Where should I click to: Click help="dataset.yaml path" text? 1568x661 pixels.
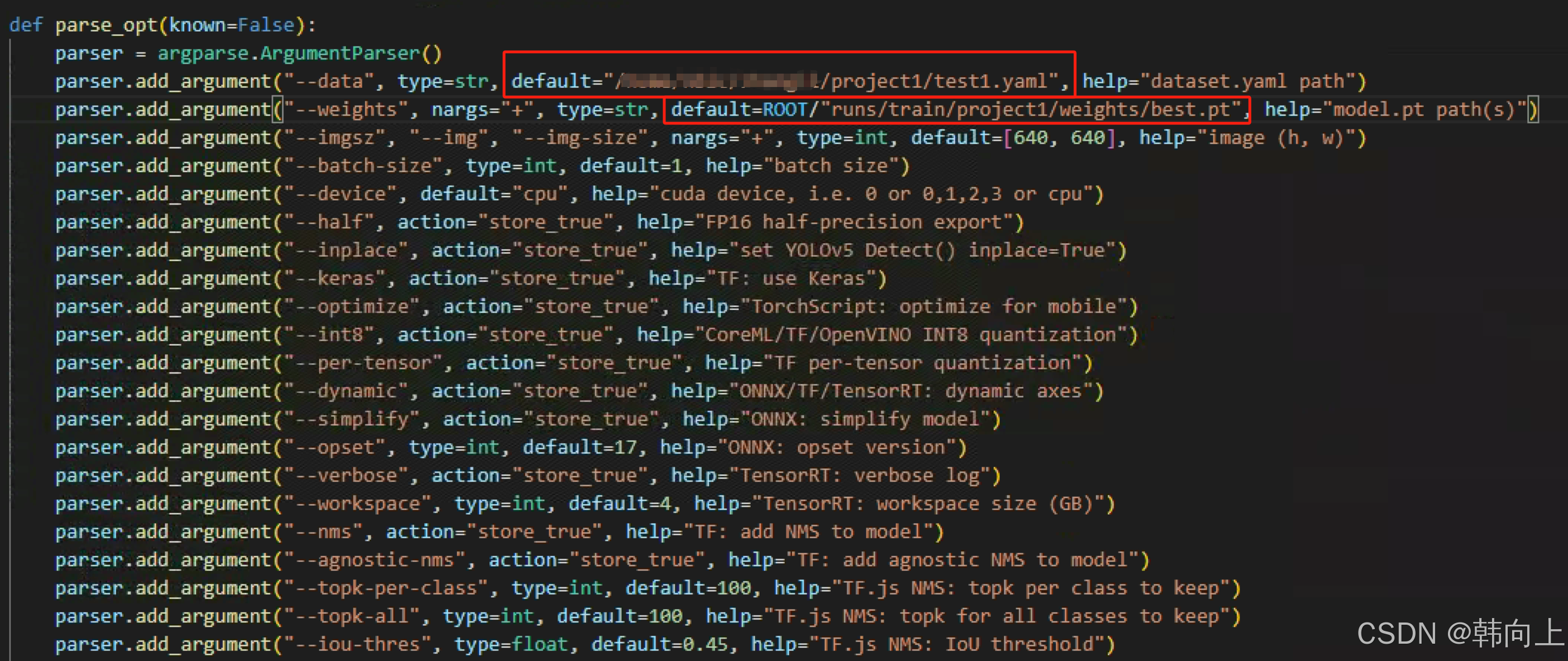coord(1219,81)
